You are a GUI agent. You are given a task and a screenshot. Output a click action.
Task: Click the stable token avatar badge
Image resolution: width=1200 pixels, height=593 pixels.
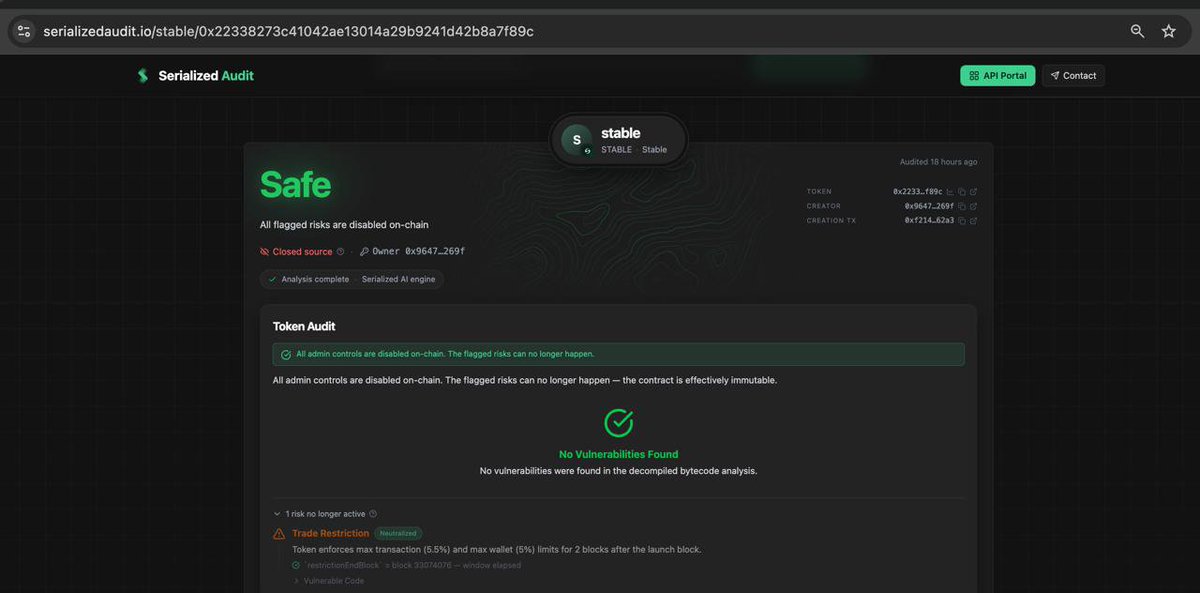click(576, 140)
